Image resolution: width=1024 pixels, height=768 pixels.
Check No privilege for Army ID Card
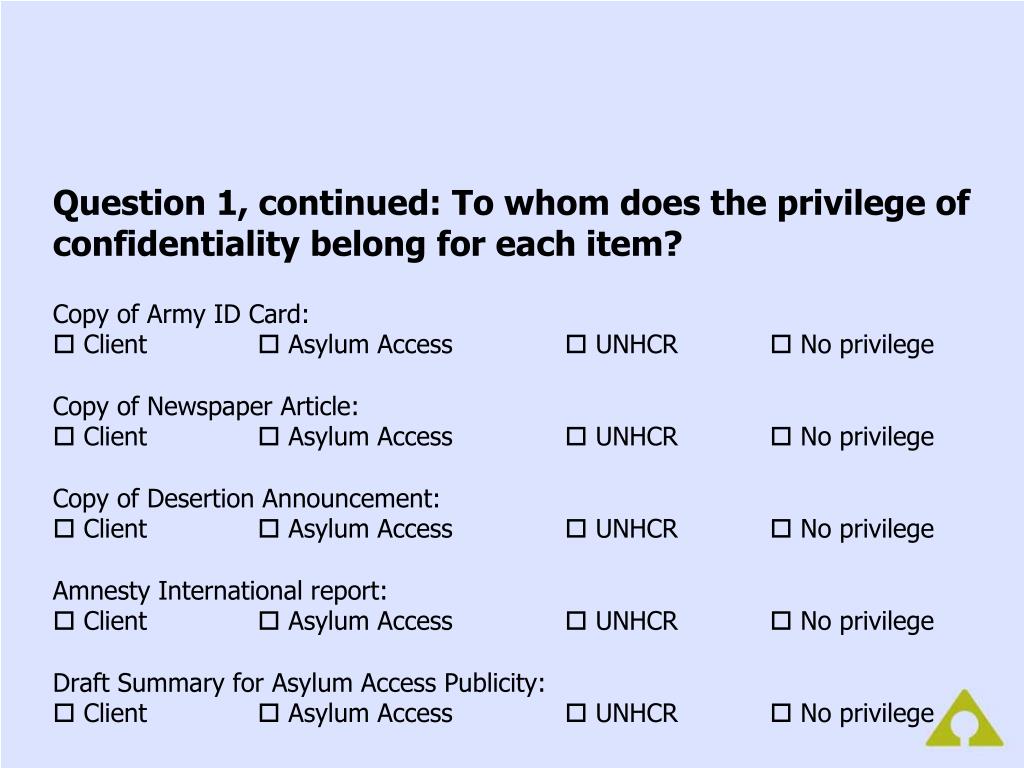coord(781,344)
